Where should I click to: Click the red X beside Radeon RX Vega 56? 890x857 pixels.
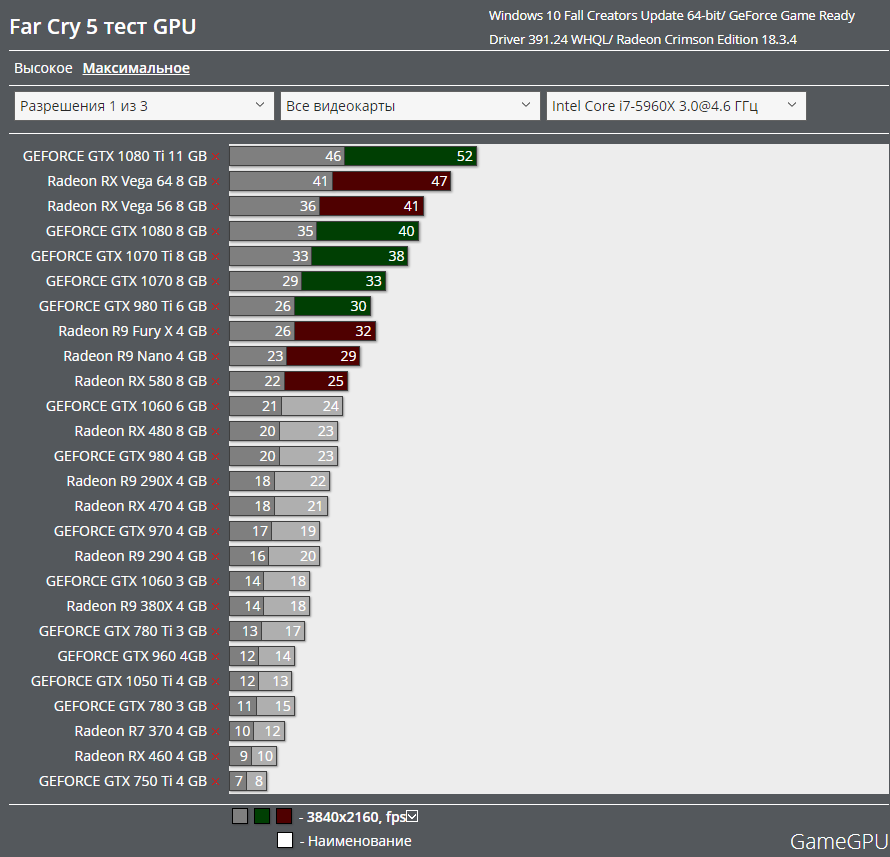(x=216, y=207)
